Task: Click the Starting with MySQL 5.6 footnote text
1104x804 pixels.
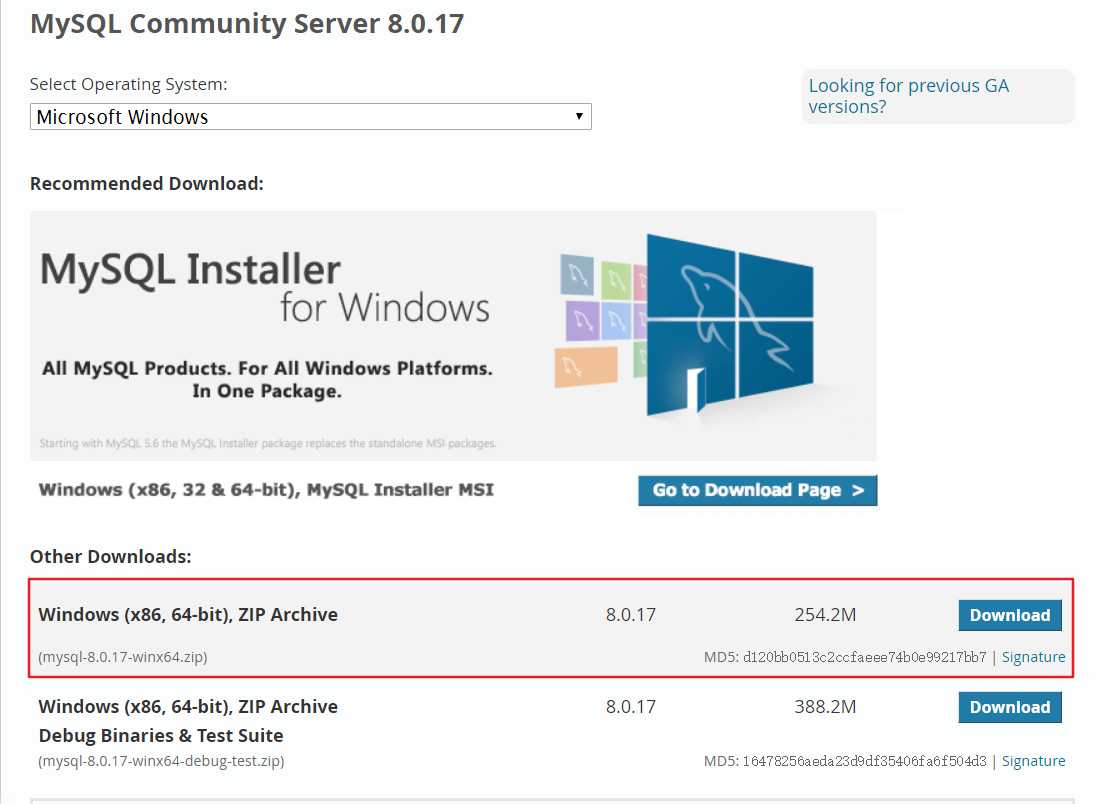Action: point(268,444)
